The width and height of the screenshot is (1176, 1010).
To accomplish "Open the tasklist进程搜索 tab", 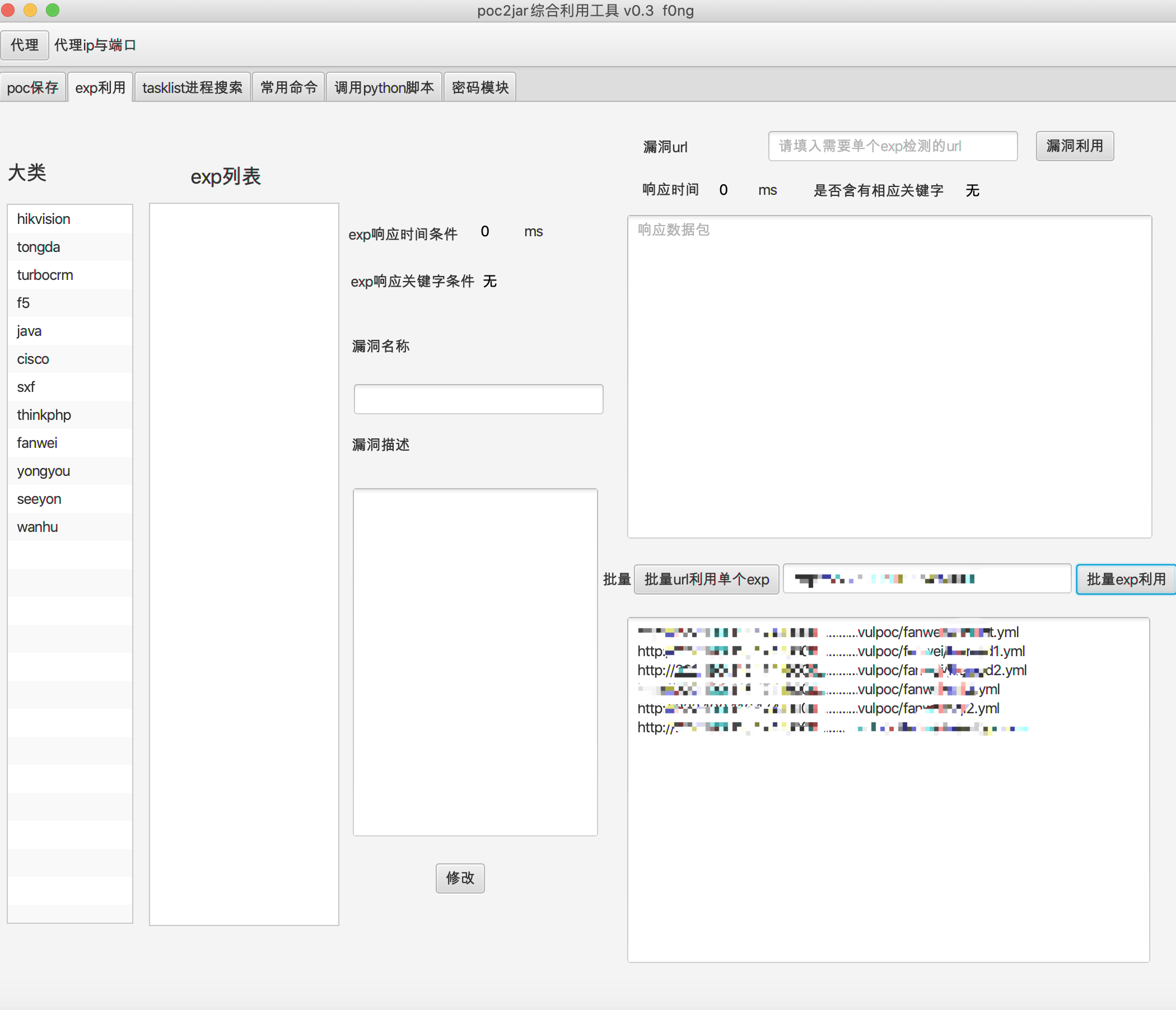I will [x=192, y=87].
